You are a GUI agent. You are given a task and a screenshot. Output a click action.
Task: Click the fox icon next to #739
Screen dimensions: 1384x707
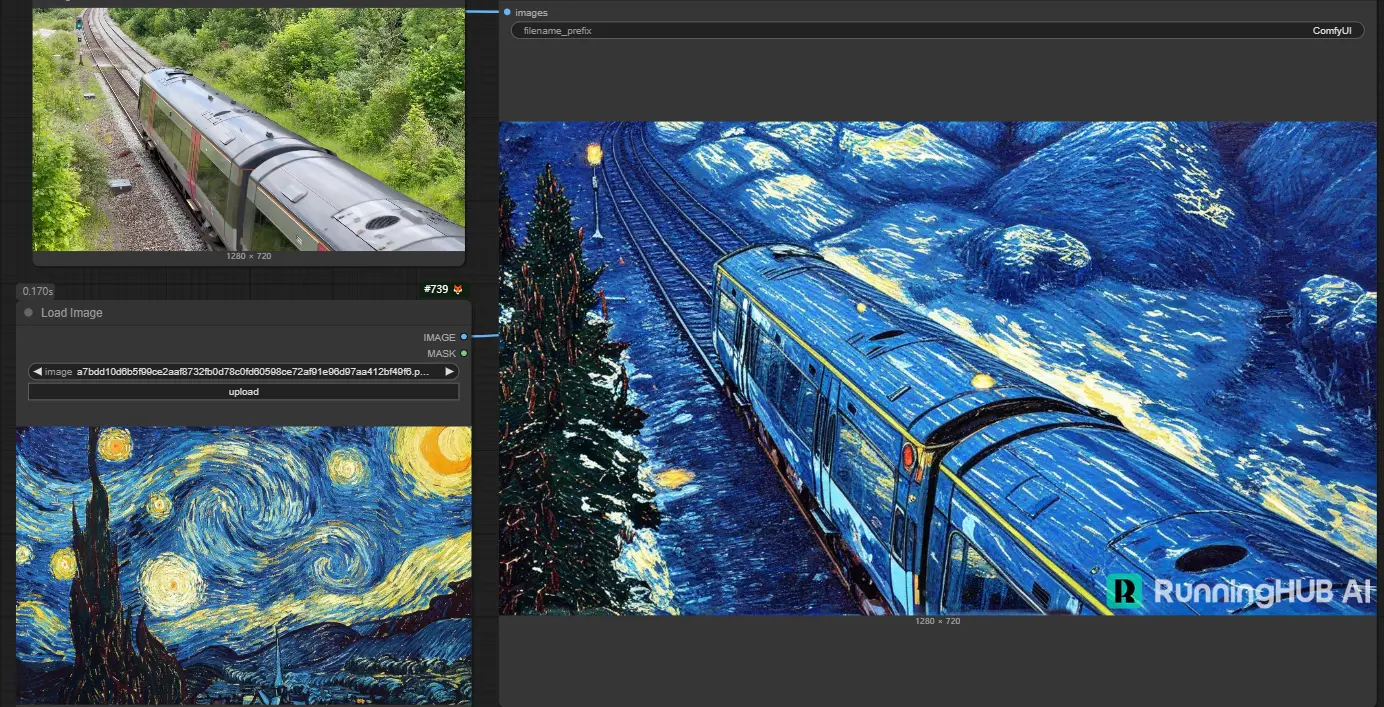click(x=458, y=290)
